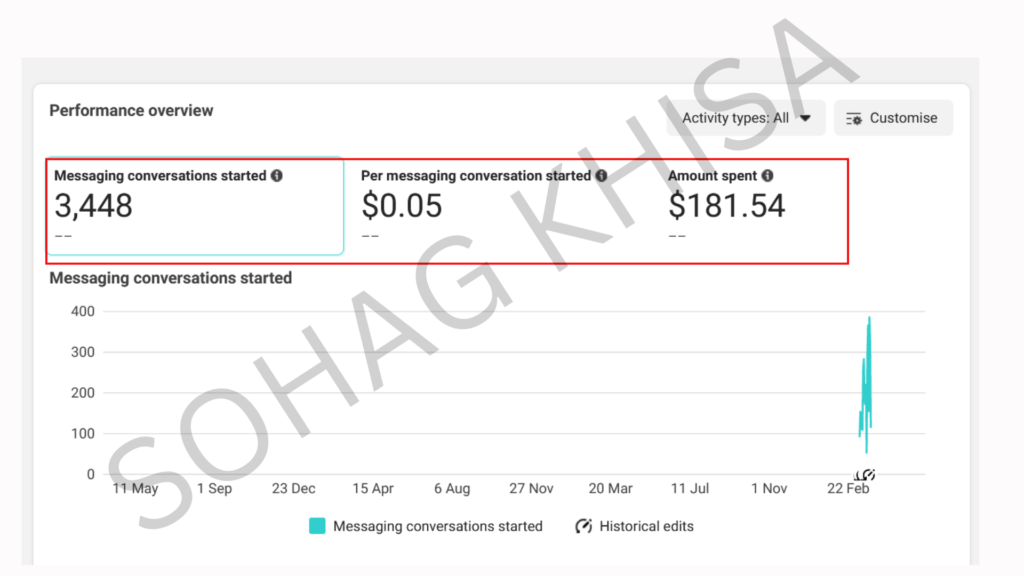Click the 11 May date axis label
Image resolution: width=1024 pixels, height=576 pixels.
coord(135,489)
